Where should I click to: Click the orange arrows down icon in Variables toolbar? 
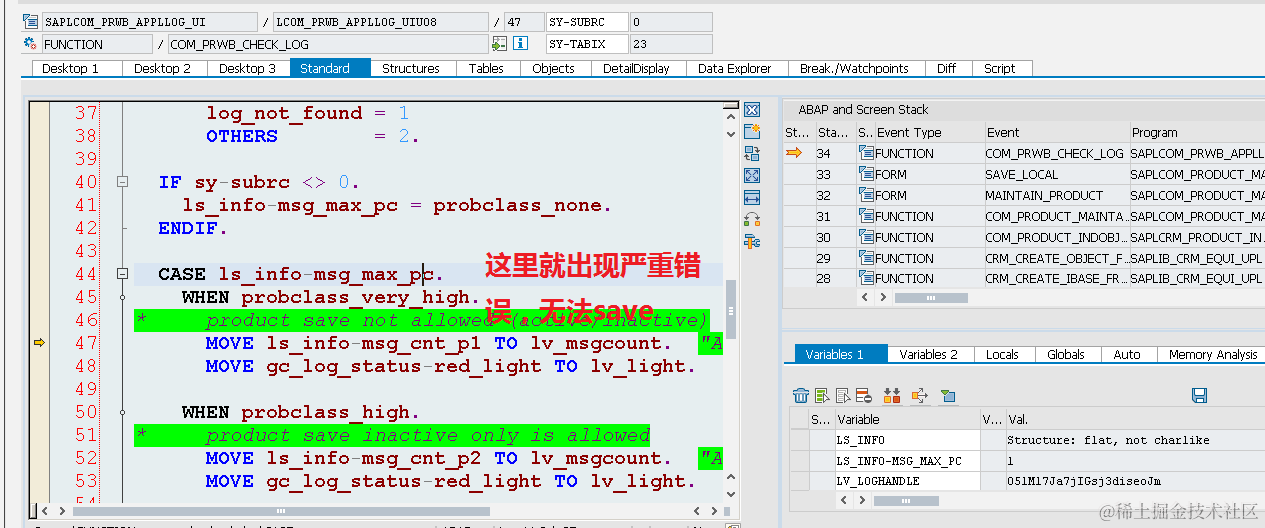892,396
